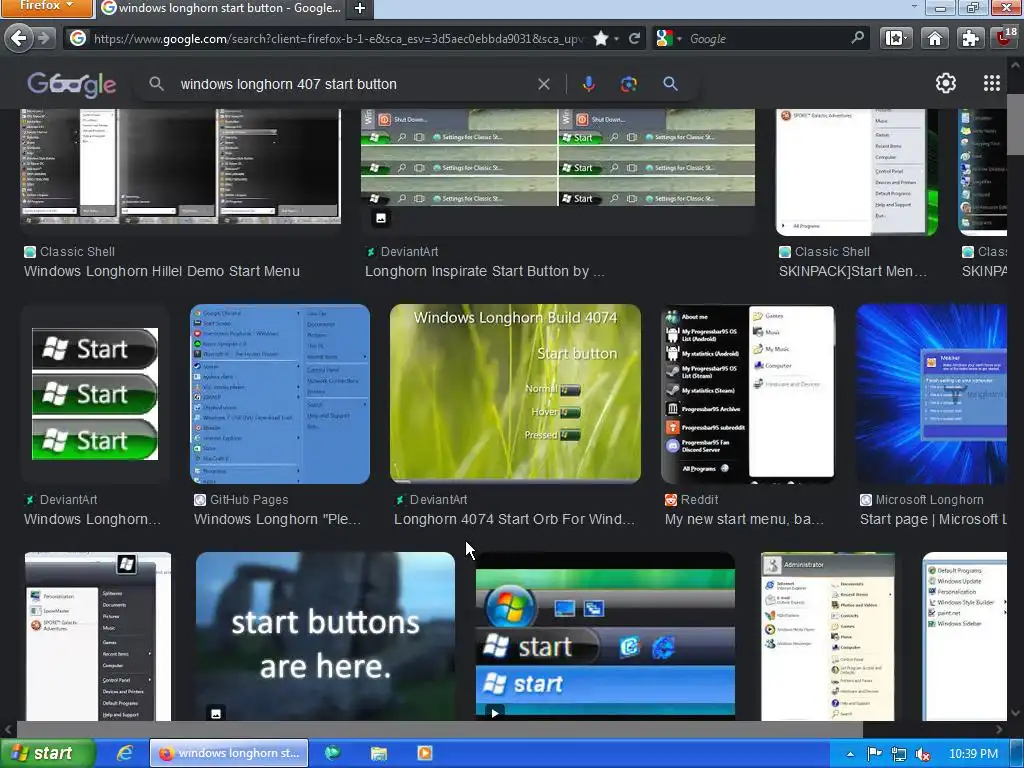Click the muted volume tray icon
Screen dimensions: 1024x768
coord(923,754)
